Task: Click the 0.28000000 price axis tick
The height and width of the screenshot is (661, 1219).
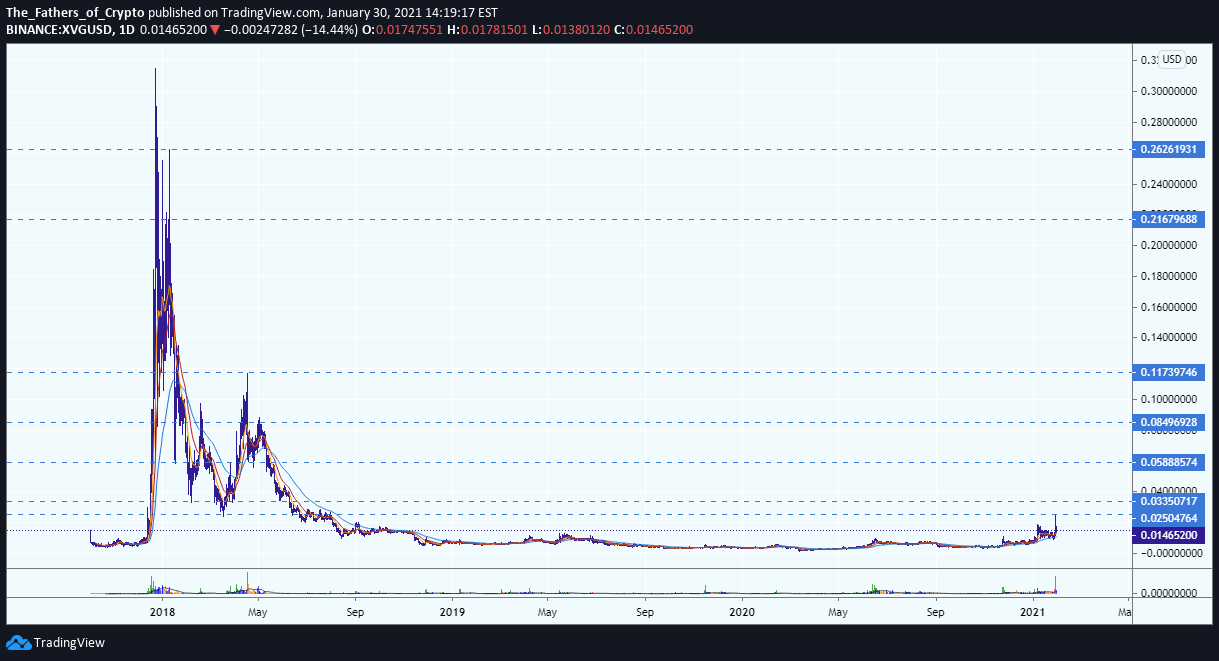Action: click(x=1169, y=122)
